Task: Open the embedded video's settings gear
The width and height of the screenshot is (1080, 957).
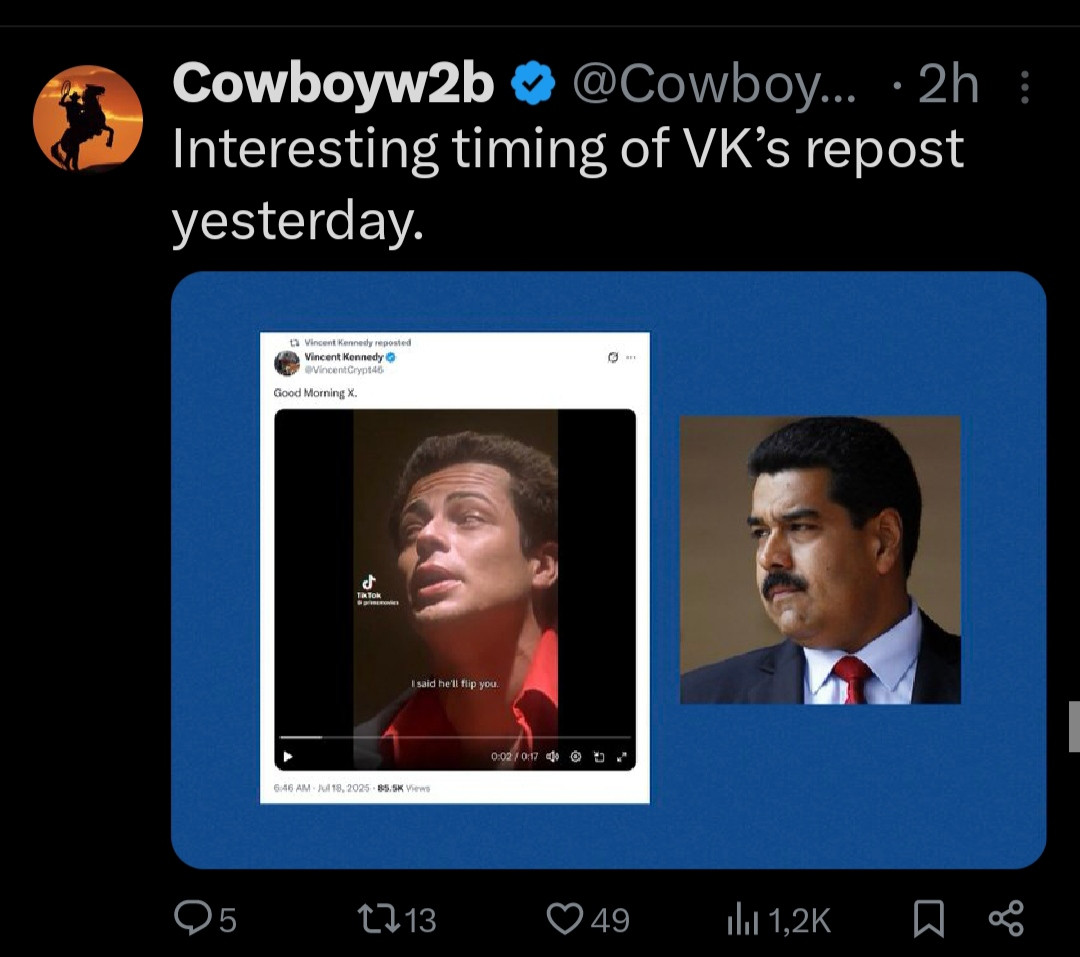Action: (x=576, y=757)
